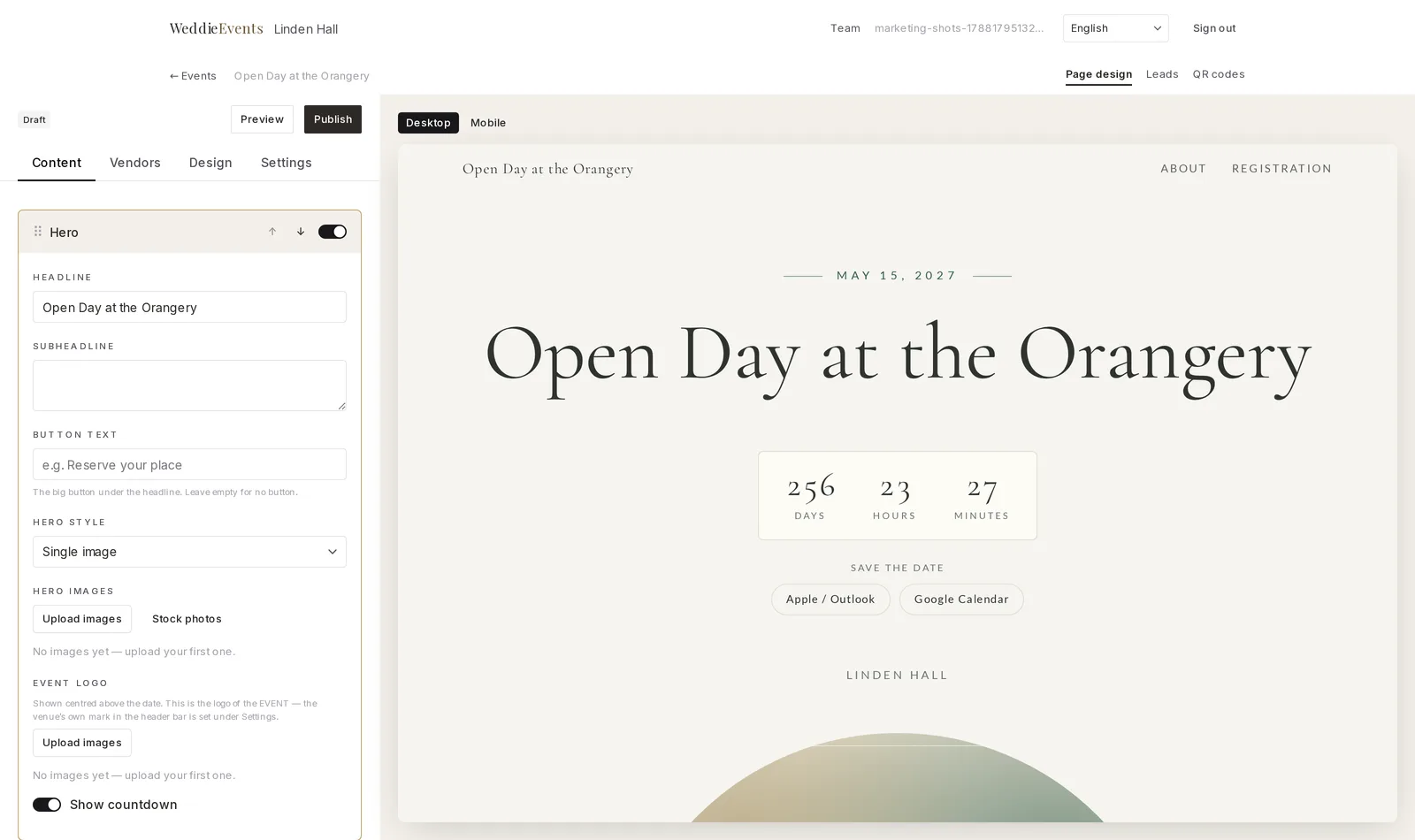Image resolution: width=1415 pixels, height=840 pixels.
Task: Click the Team label in header
Action: pyautogui.click(x=845, y=28)
